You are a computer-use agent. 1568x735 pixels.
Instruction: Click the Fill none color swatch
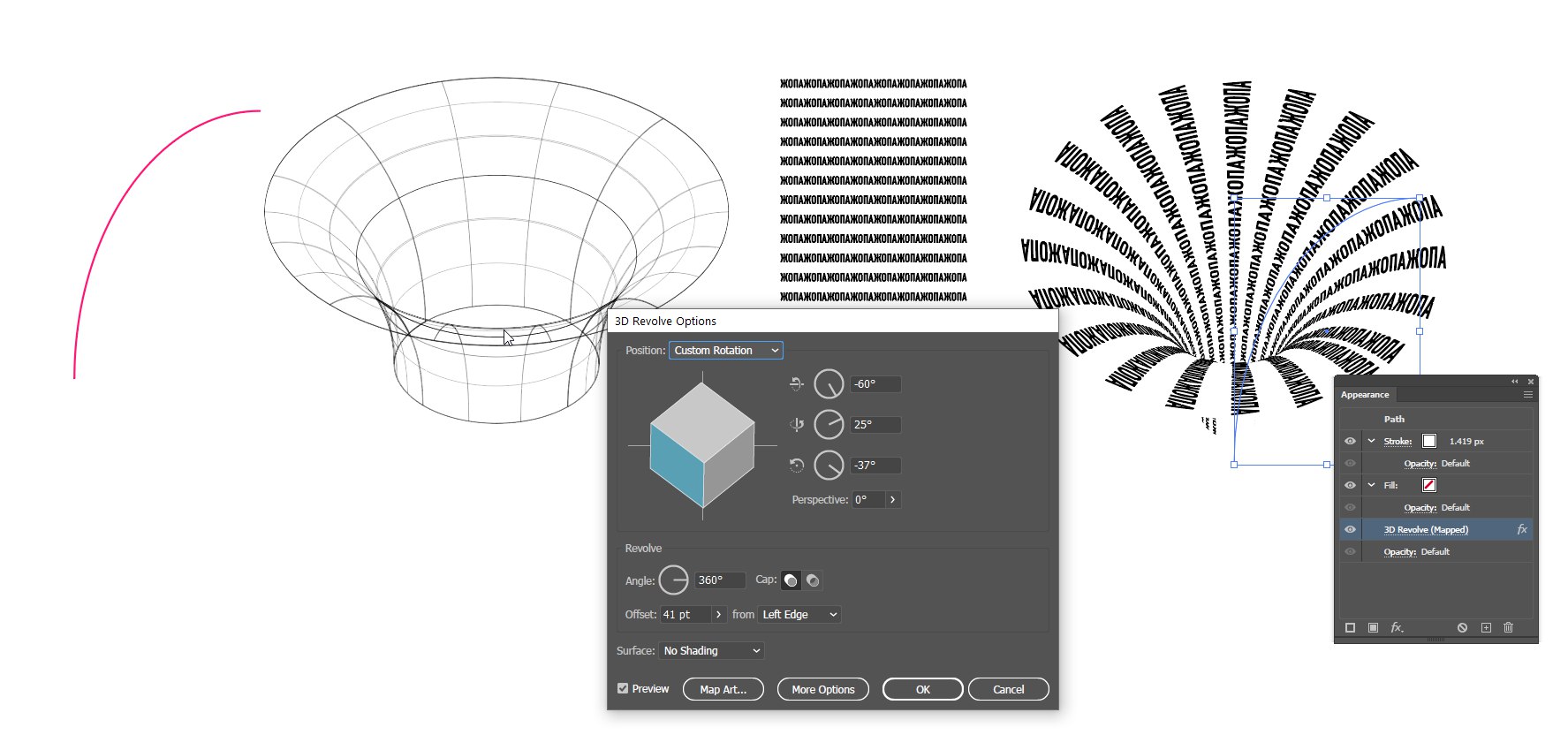pyautogui.click(x=1429, y=485)
